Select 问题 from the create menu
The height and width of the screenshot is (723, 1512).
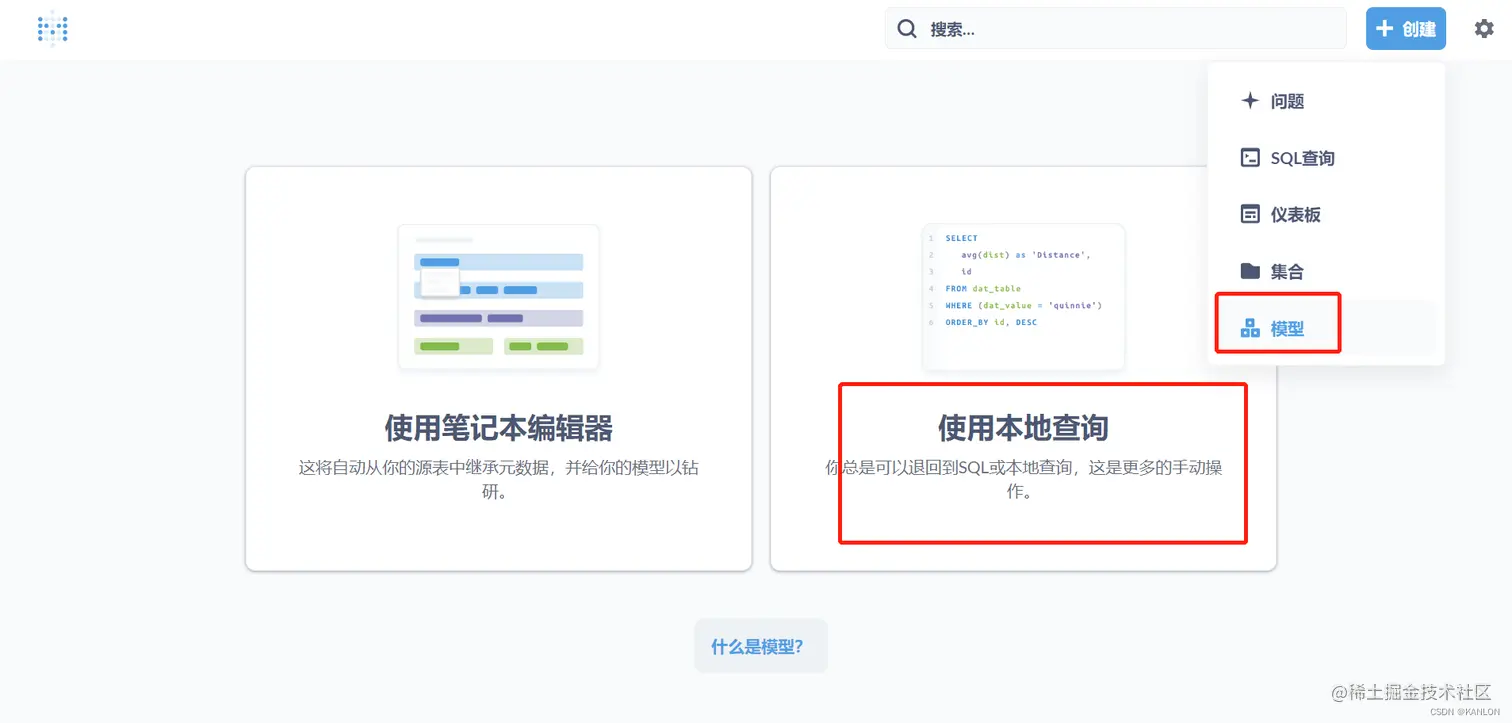1290,100
